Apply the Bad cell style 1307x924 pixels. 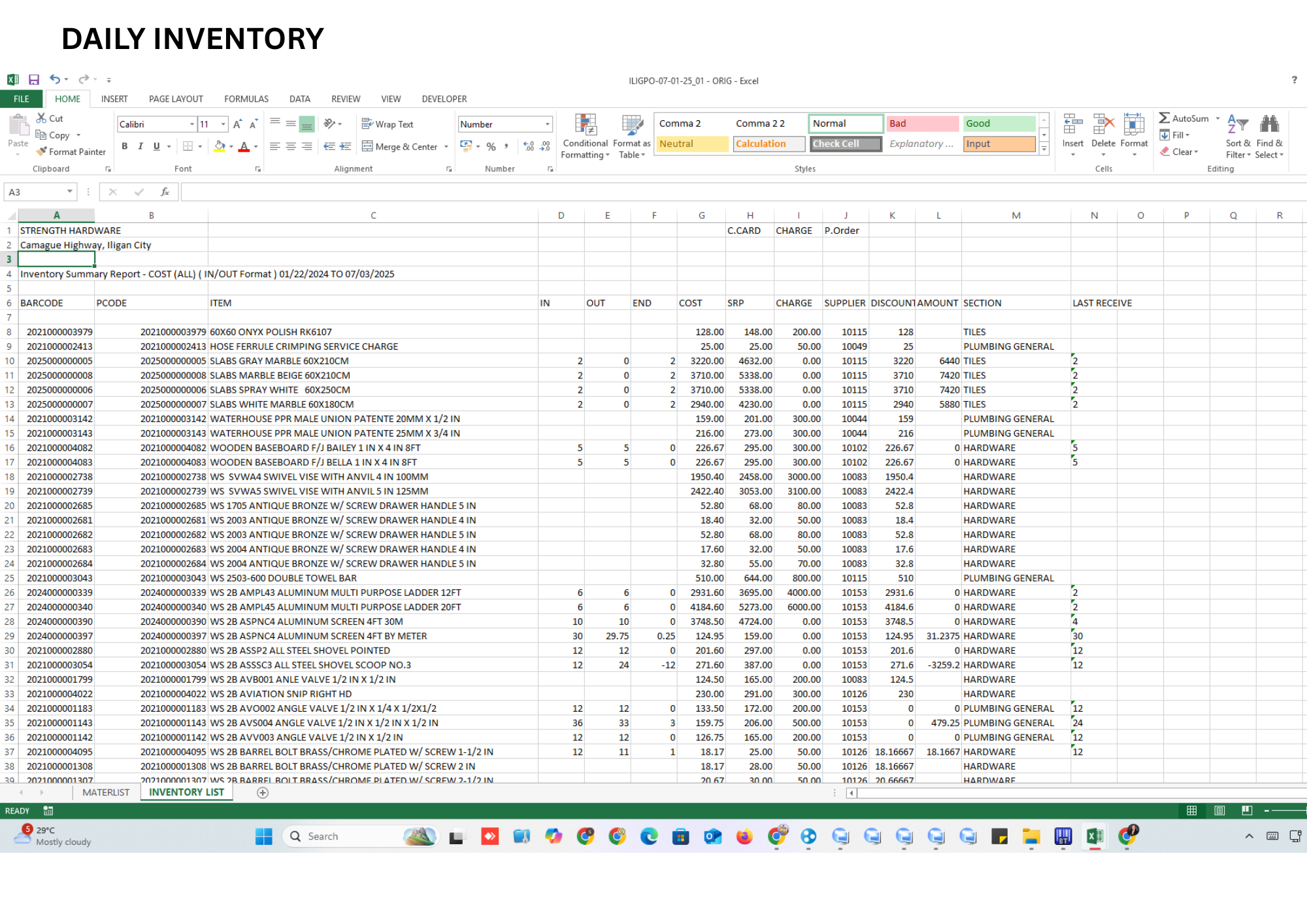(x=922, y=124)
